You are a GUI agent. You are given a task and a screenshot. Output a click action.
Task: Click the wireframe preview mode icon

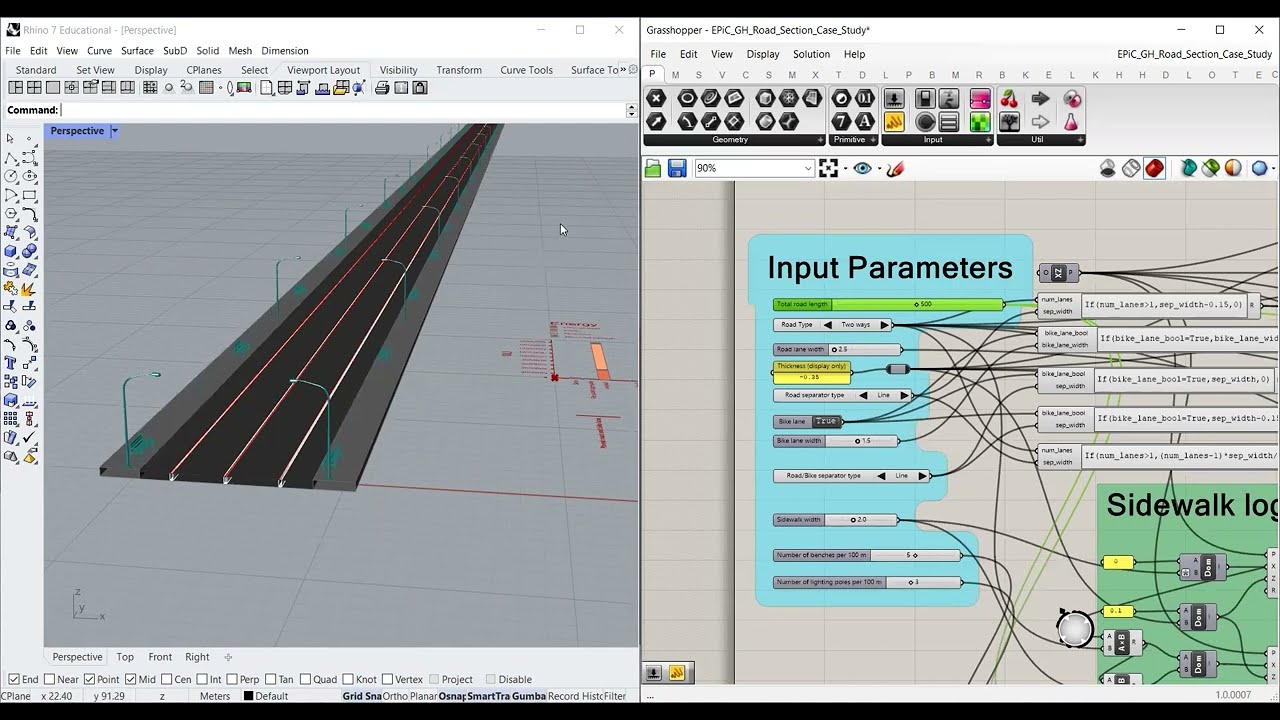[1131, 169]
